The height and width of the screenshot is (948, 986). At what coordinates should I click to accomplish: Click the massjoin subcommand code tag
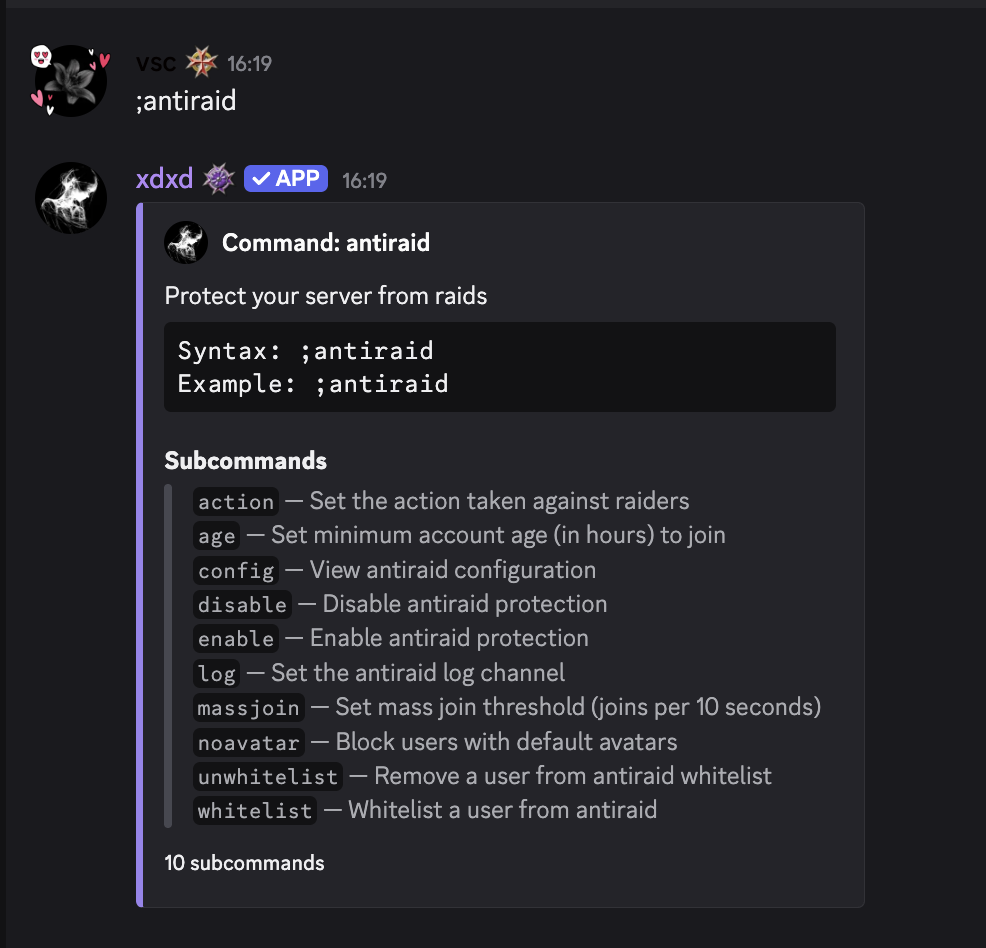pos(249,708)
